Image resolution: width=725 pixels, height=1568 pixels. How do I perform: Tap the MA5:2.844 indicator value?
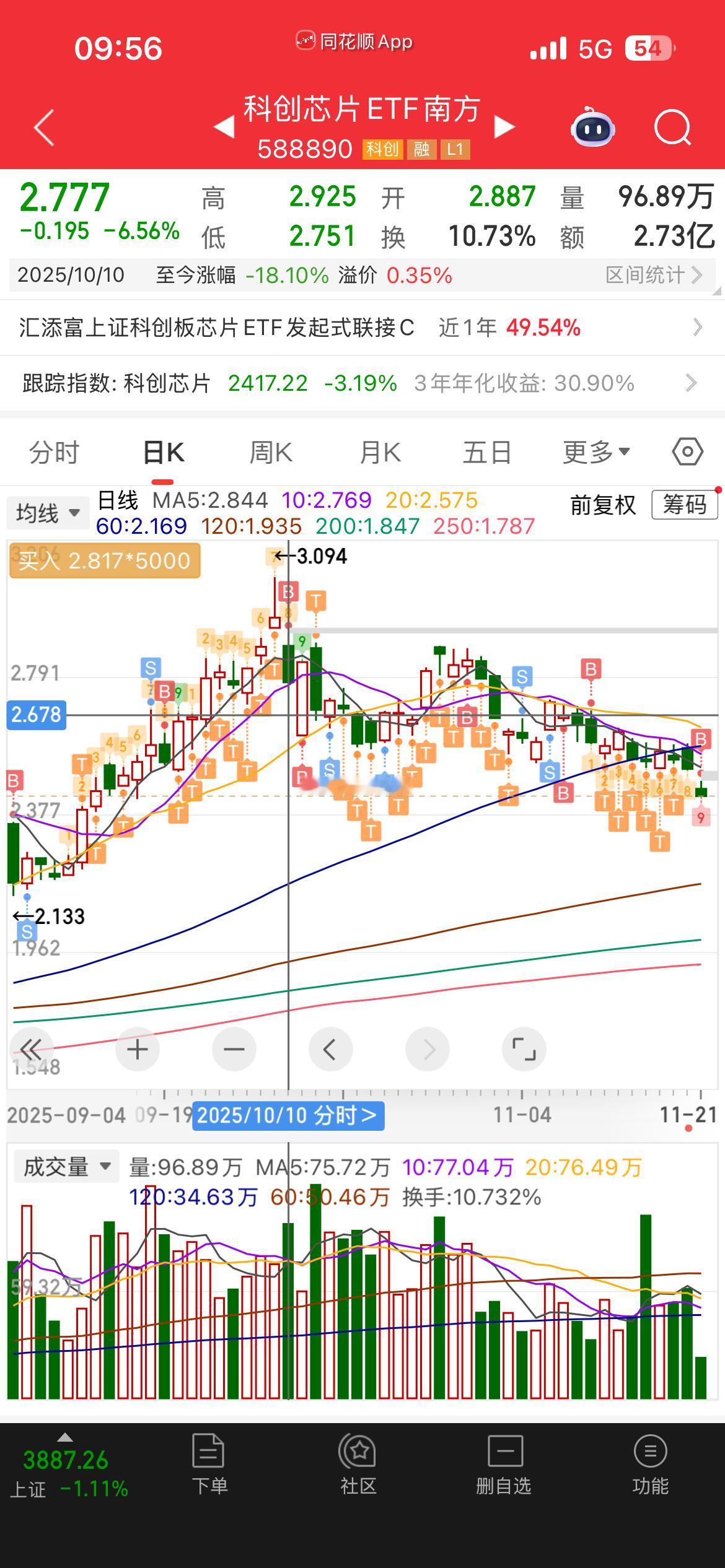pyautogui.click(x=210, y=500)
